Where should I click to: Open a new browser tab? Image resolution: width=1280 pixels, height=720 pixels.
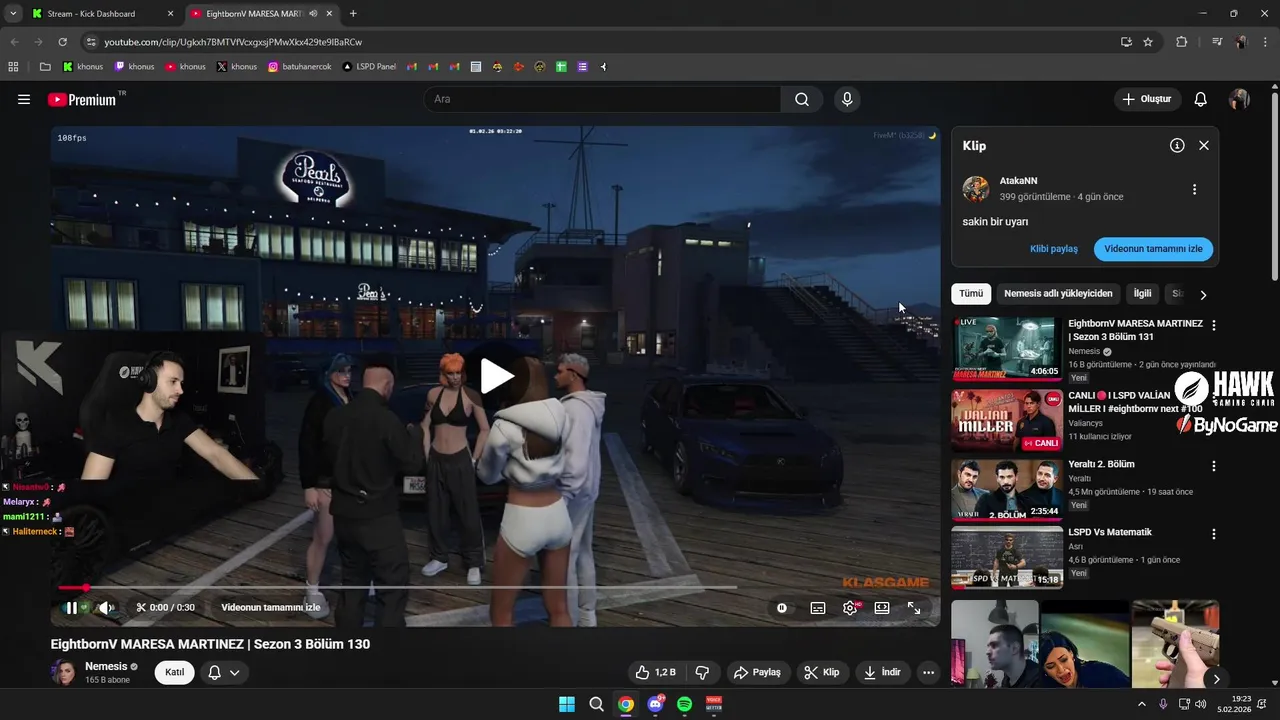pos(353,14)
